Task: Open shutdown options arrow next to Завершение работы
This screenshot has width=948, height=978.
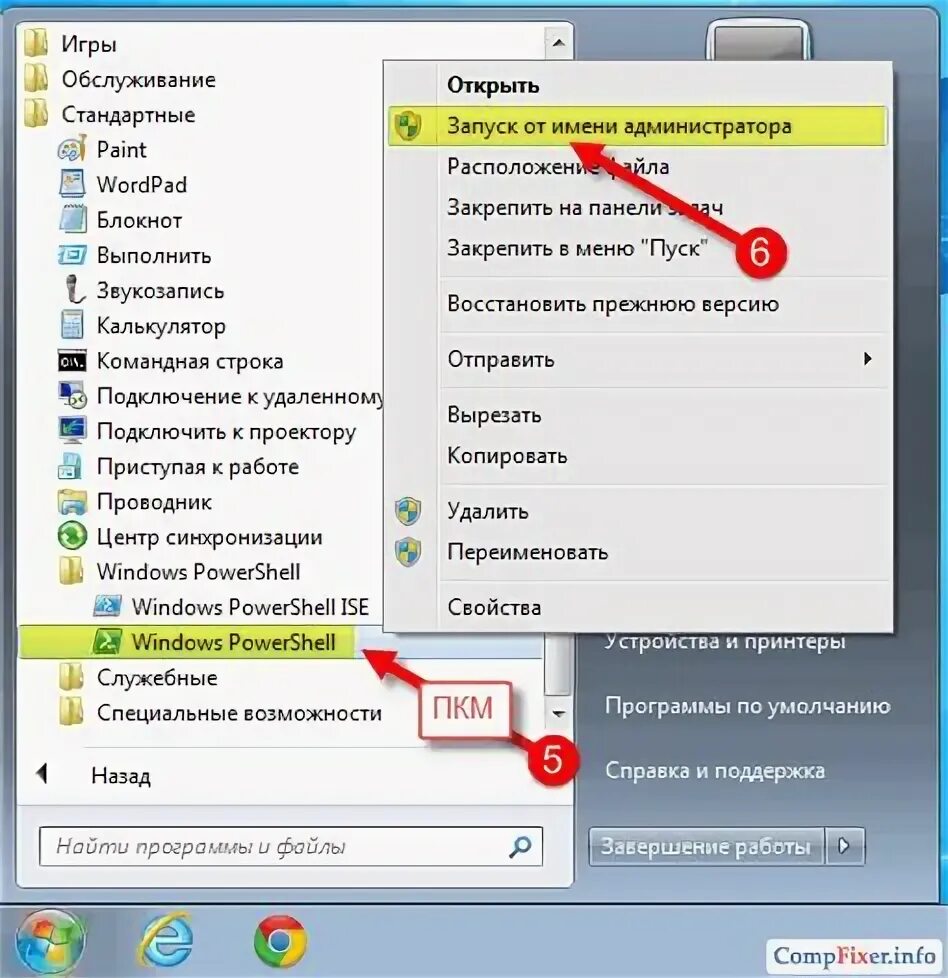Action: [845, 846]
